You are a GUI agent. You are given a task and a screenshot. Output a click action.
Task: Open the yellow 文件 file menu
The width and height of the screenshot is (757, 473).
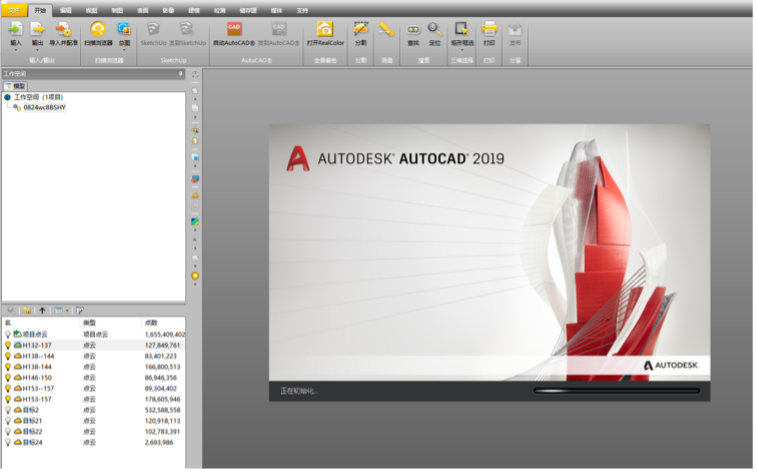pyautogui.click(x=14, y=10)
